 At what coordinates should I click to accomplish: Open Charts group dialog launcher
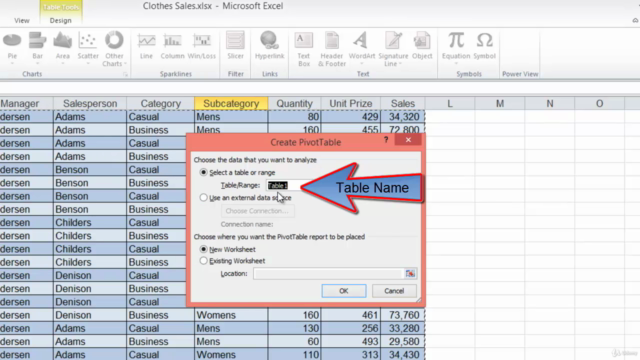[x=125, y=74]
